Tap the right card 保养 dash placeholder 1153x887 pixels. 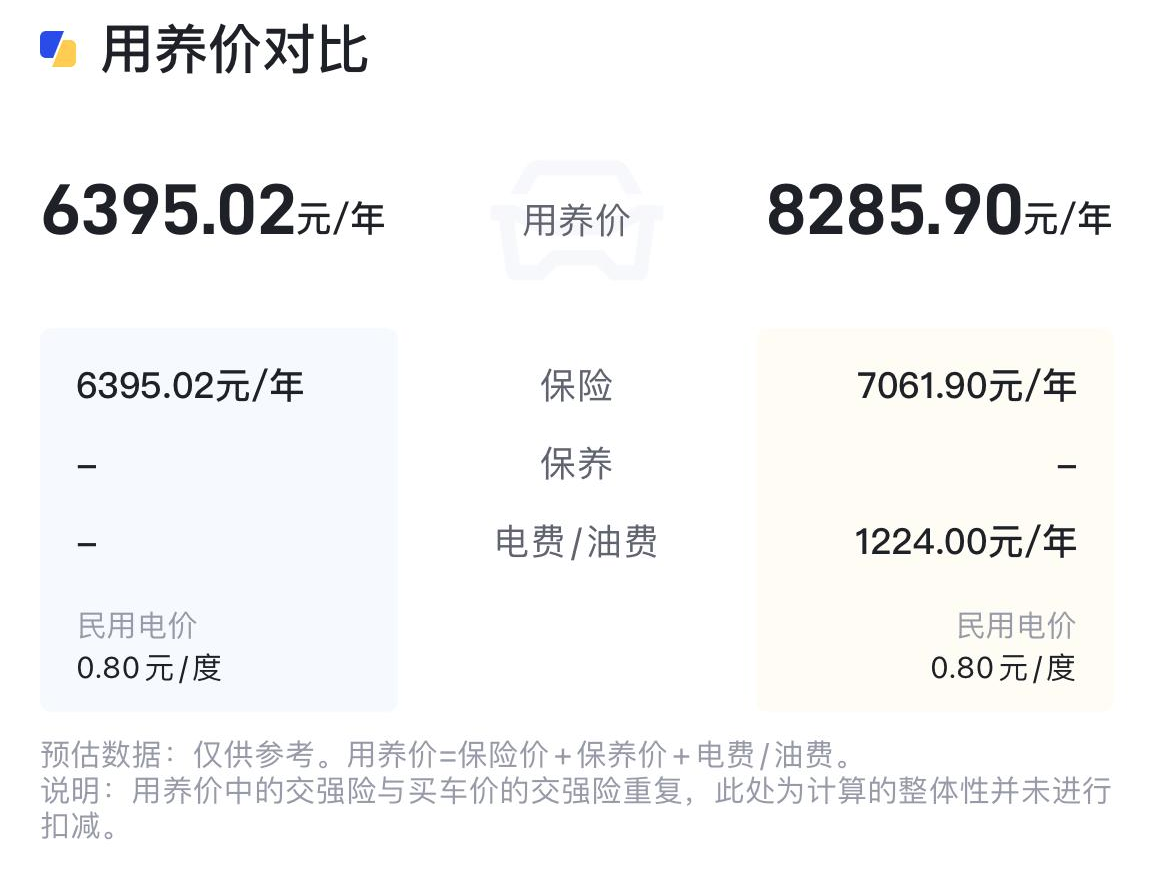(x=1066, y=465)
